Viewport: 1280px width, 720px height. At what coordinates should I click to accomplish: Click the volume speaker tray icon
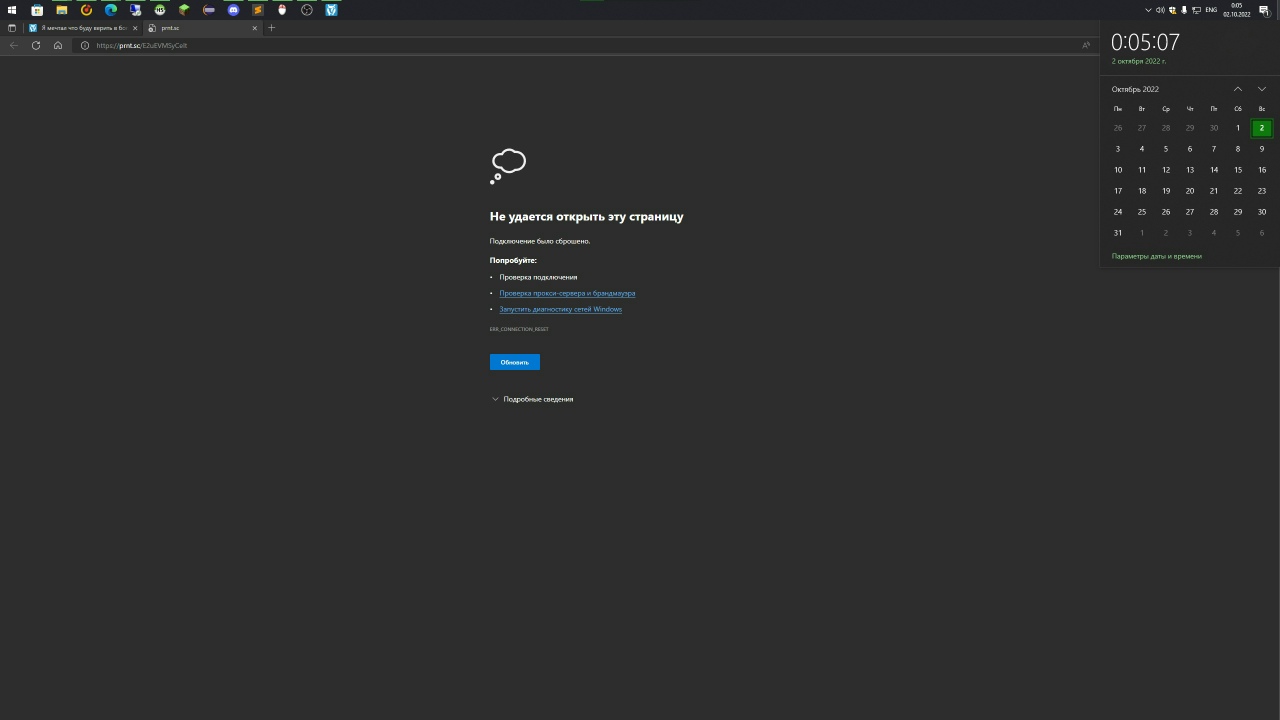[1160, 10]
